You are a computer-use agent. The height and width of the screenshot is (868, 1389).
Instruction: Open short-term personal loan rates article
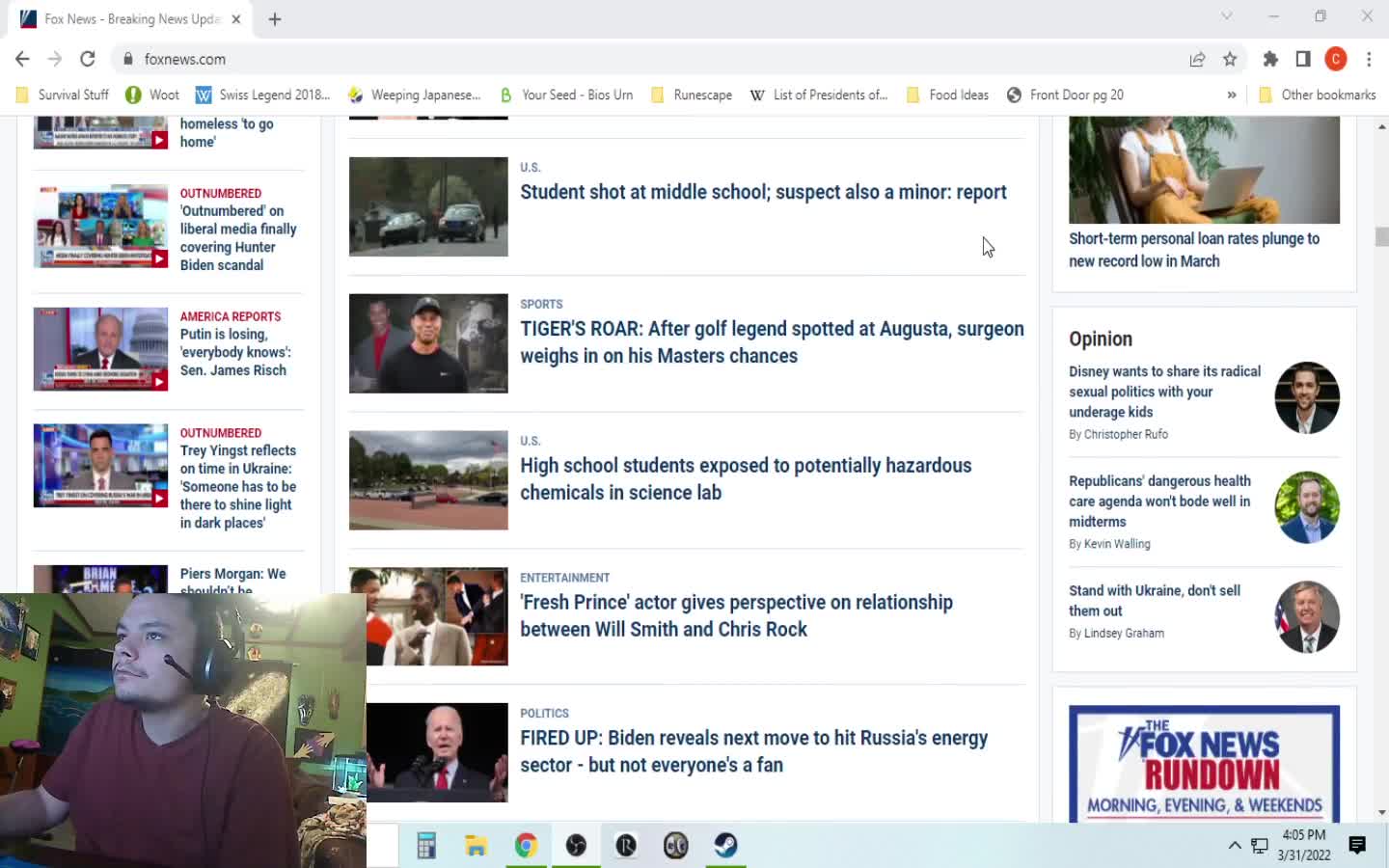(x=1194, y=250)
